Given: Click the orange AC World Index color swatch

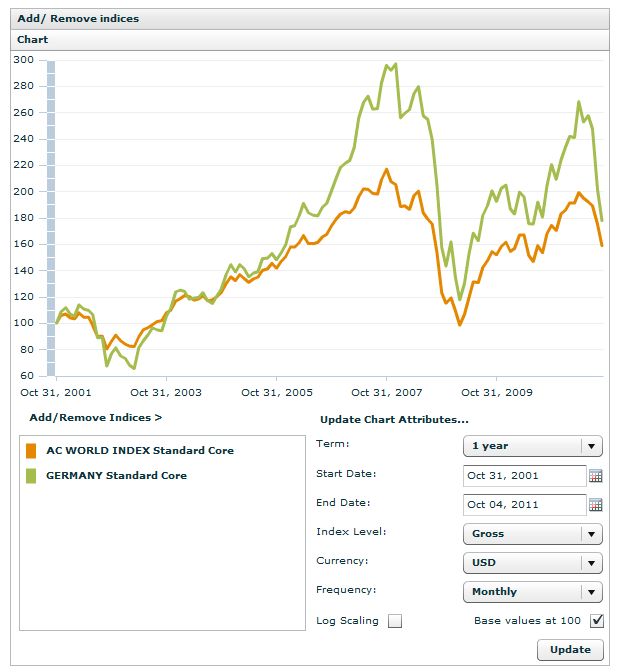Looking at the screenshot, I should pos(32,451).
